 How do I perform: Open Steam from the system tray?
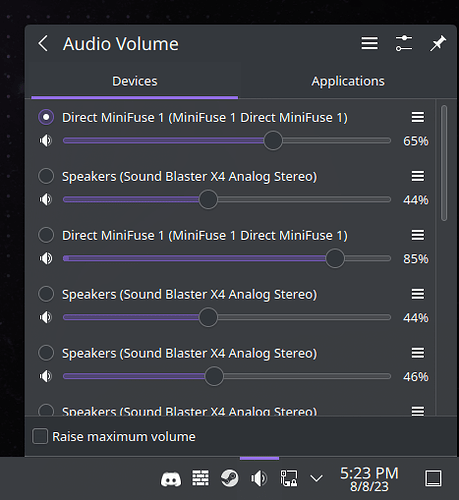(x=230, y=478)
